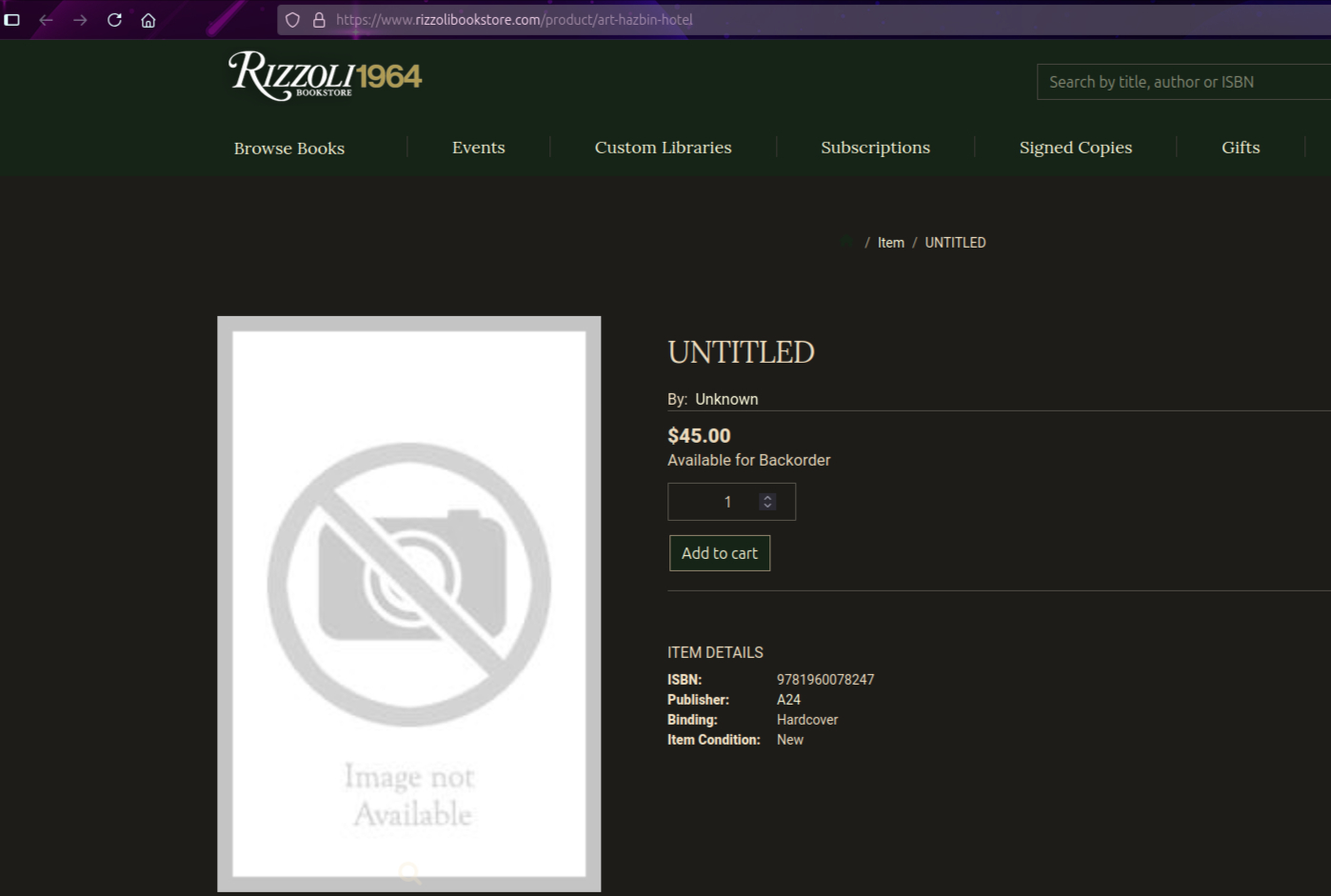
Task: Go to browser home icon
Action: (149, 20)
